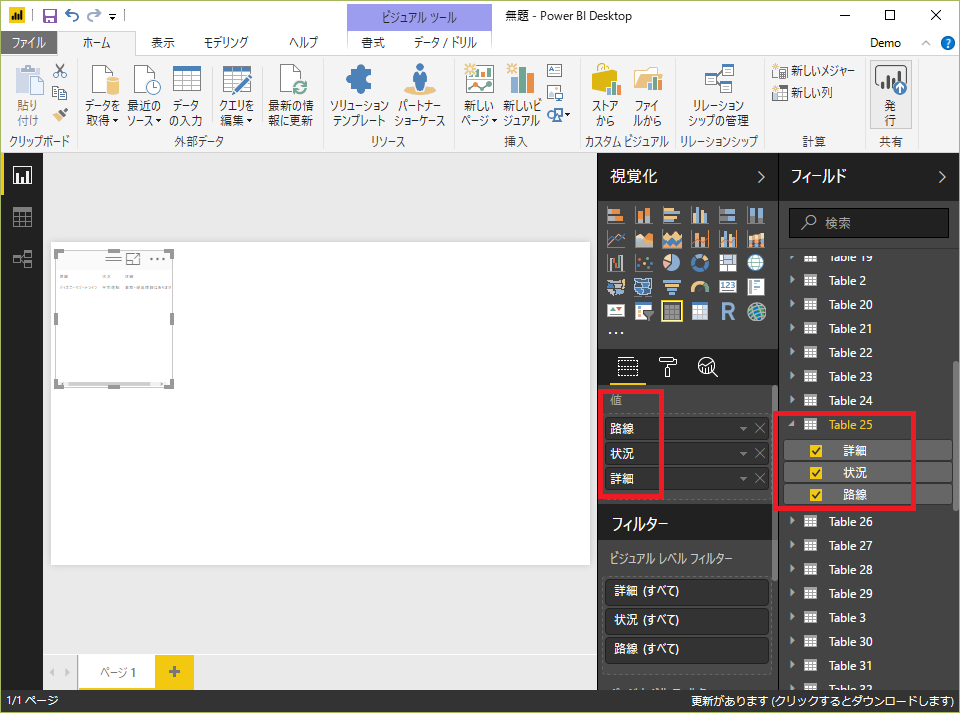Switch to Data view in left sidebar

23,217
